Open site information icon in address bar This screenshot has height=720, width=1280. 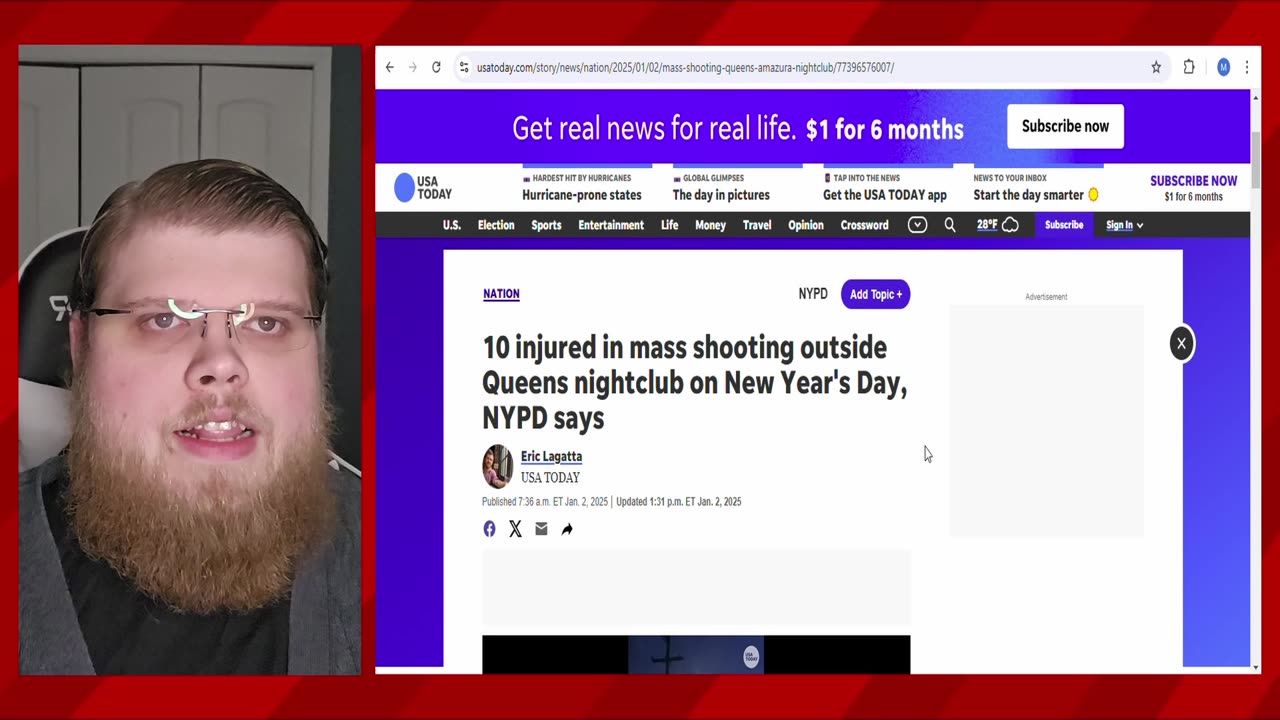(463, 67)
